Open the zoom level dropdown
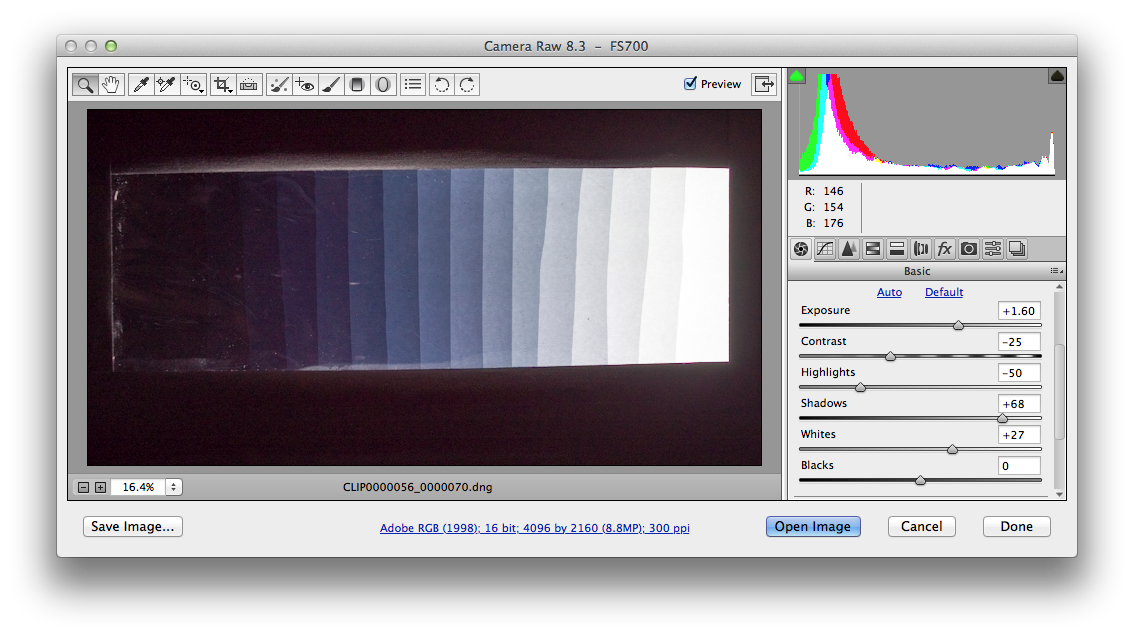The height and width of the screenshot is (636, 1134). pyautogui.click(x=174, y=487)
